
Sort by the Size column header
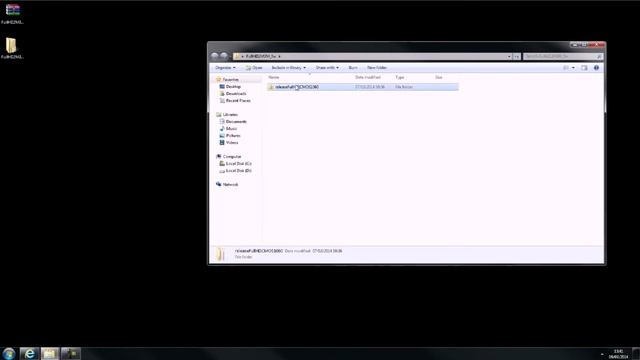point(439,77)
